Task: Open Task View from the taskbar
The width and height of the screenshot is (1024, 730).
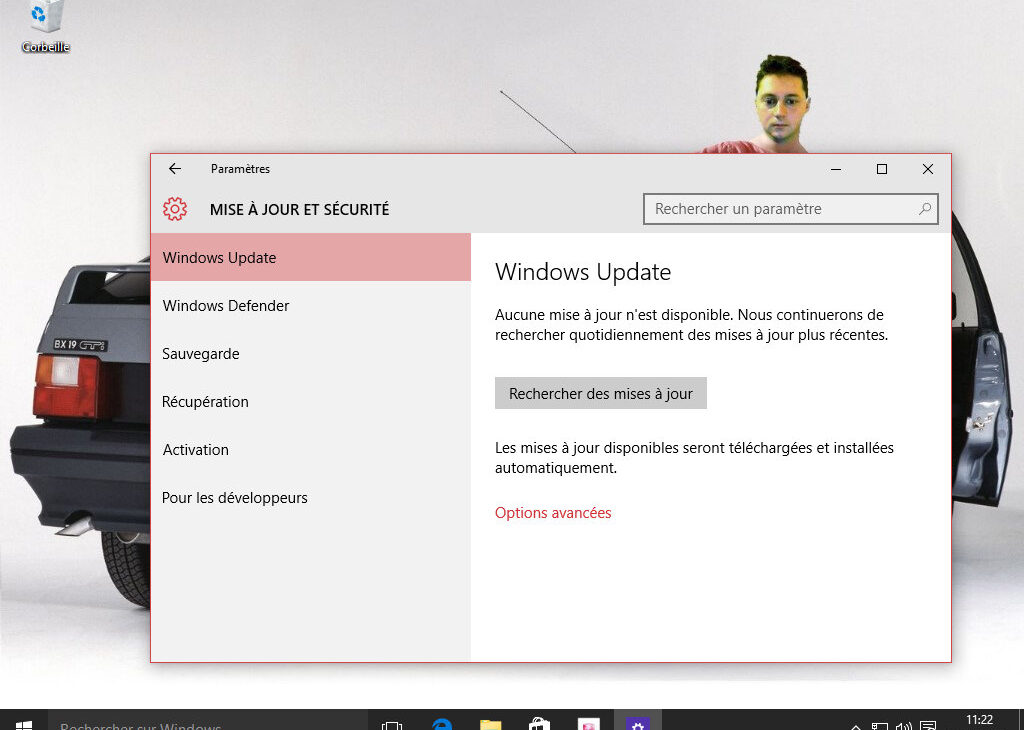Action: point(393,723)
